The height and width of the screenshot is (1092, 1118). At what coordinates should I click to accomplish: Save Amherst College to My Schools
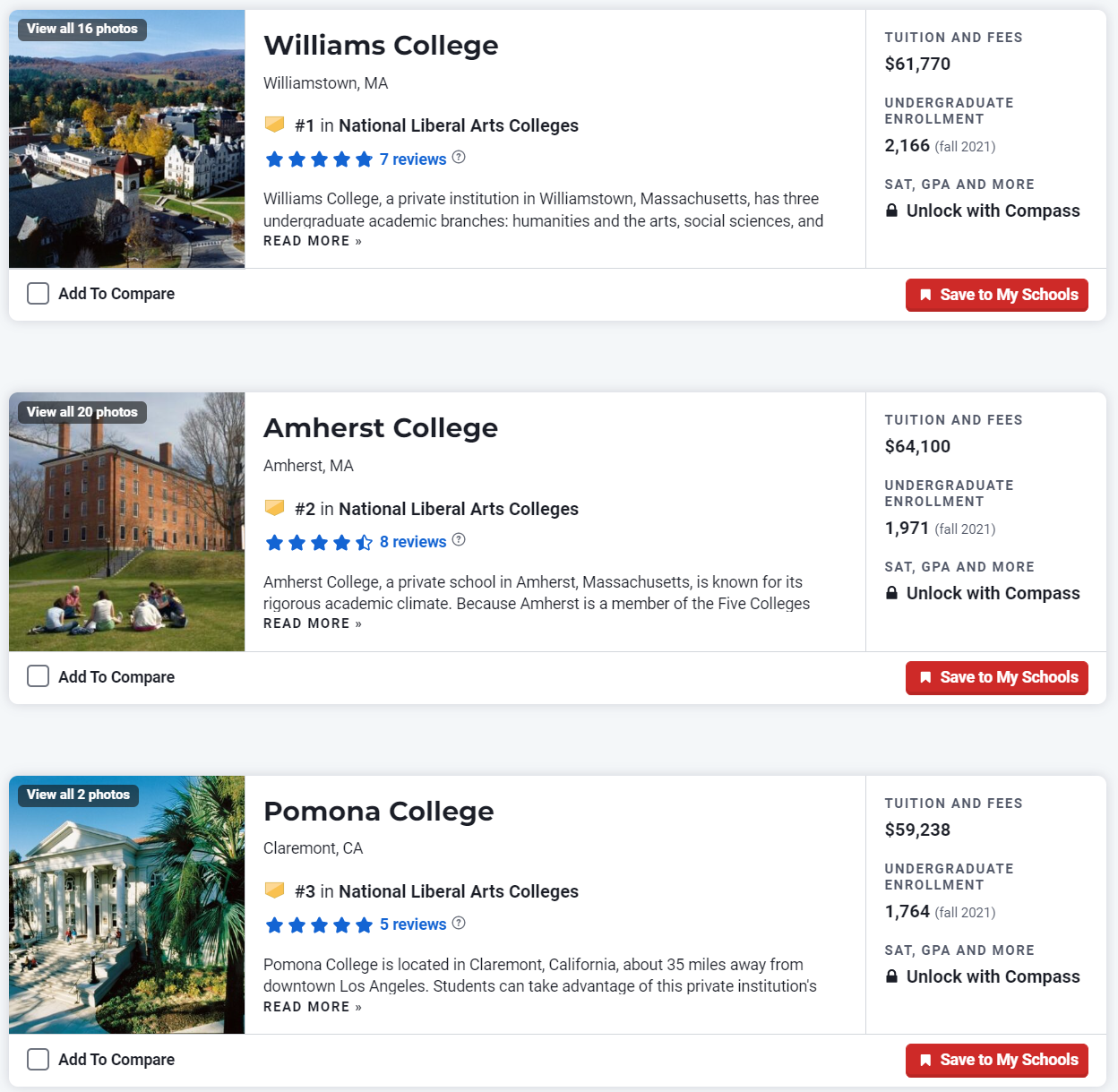coord(996,677)
